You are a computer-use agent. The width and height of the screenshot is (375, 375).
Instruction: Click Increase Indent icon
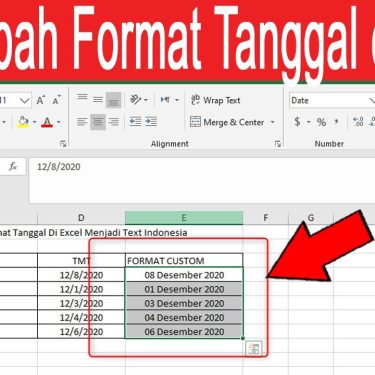(151, 122)
